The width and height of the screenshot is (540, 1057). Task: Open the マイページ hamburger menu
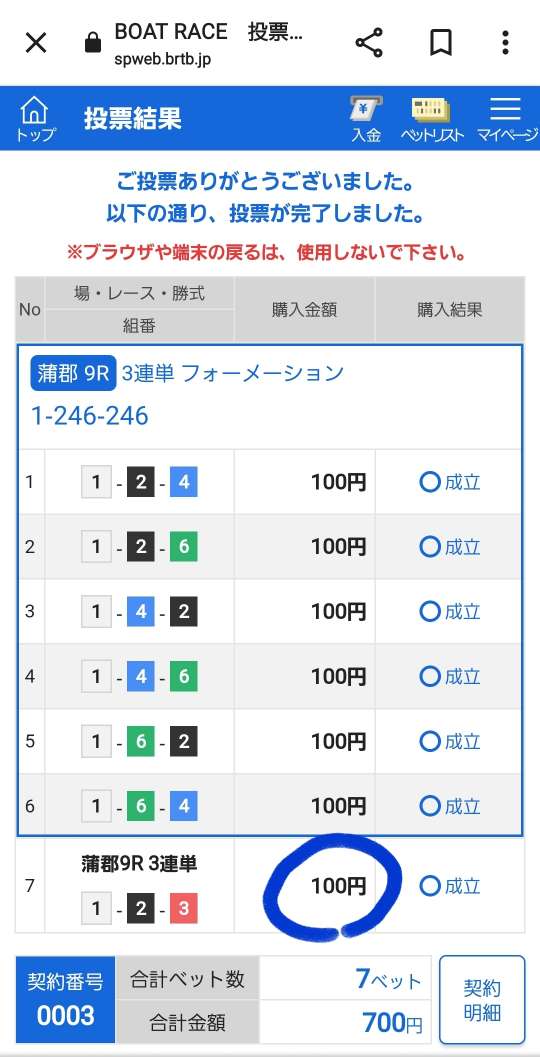click(507, 119)
